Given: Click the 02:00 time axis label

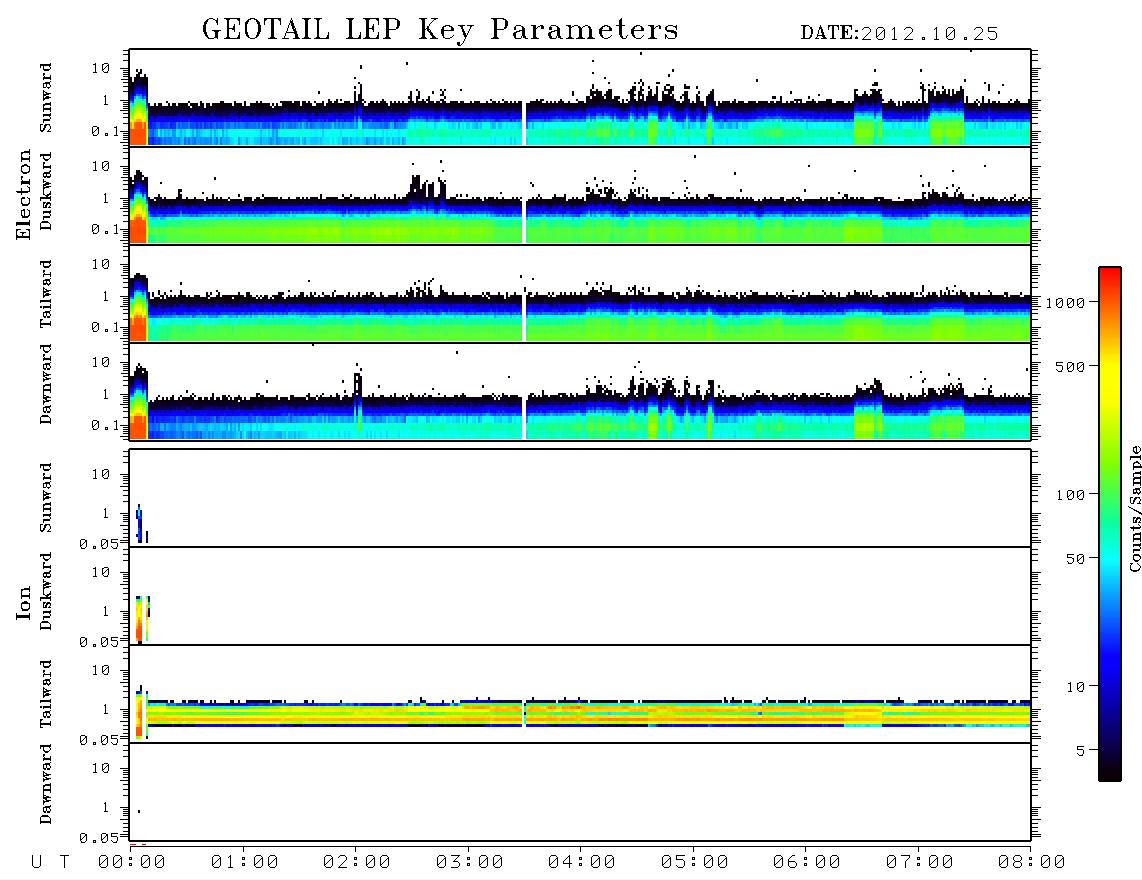Looking at the screenshot, I should pyautogui.click(x=357, y=862).
